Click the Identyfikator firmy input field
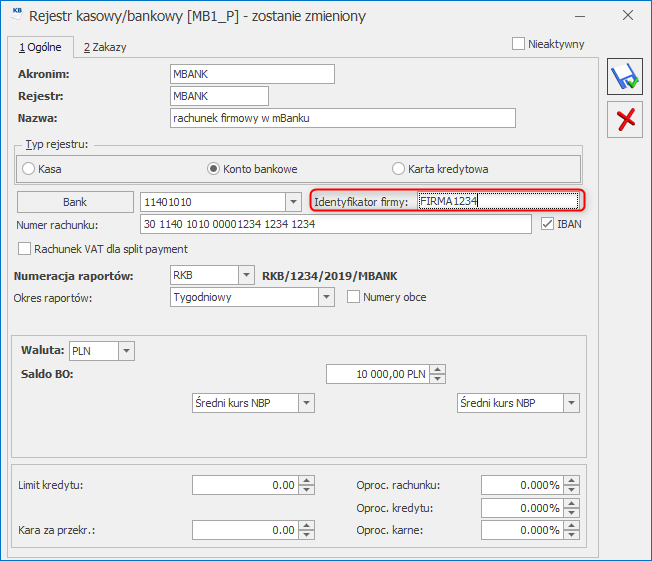The image size is (652, 561). [x=497, y=201]
